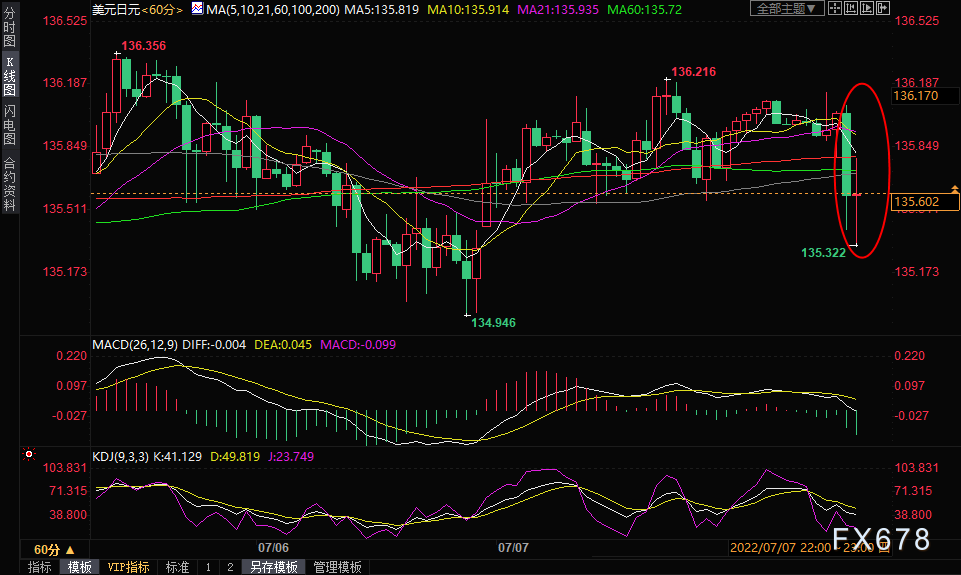Click the J:23.749 value

(x=291, y=457)
